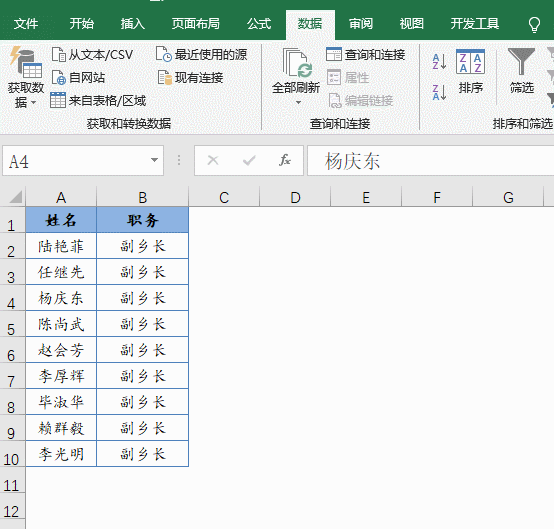Click the Properties (属性) icon

tap(334, 77)
